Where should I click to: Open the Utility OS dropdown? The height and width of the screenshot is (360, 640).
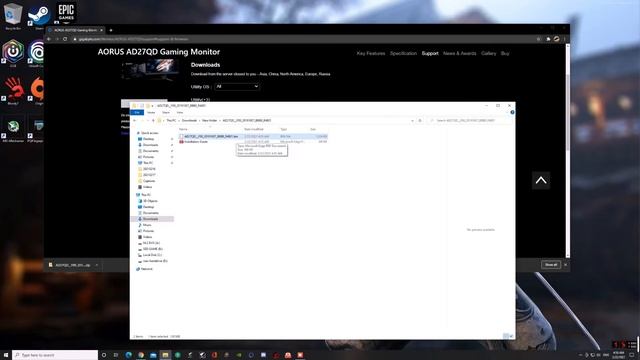[x=237, y=87]
